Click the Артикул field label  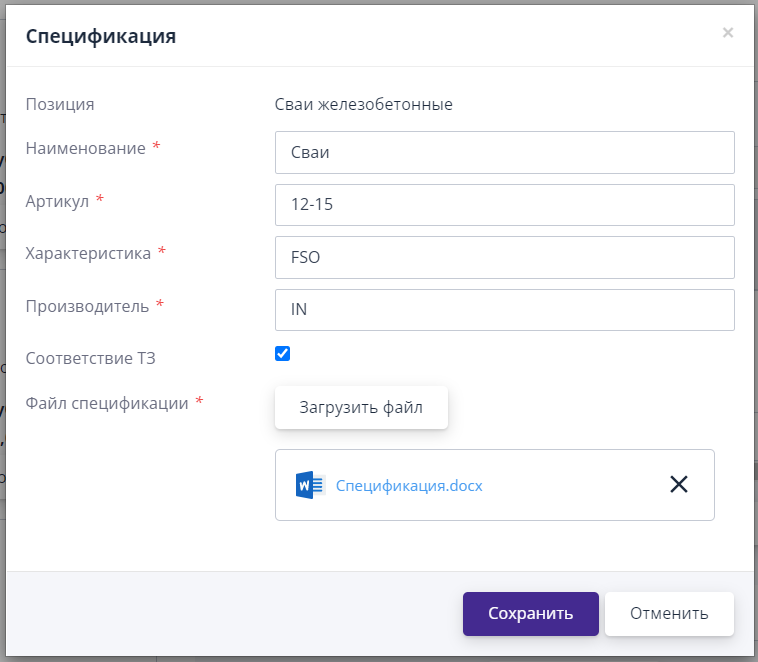click(57, 201)
